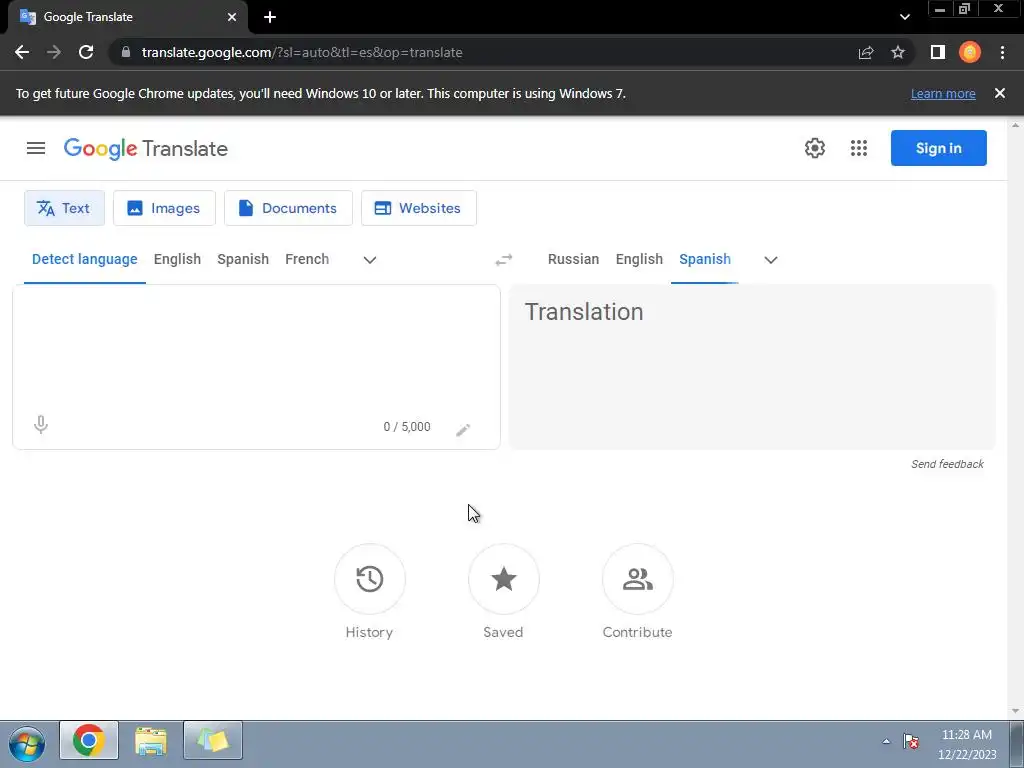Select Spanish as source language
The height and width of the screenshot is (768, 1024).
pos(243,259)
